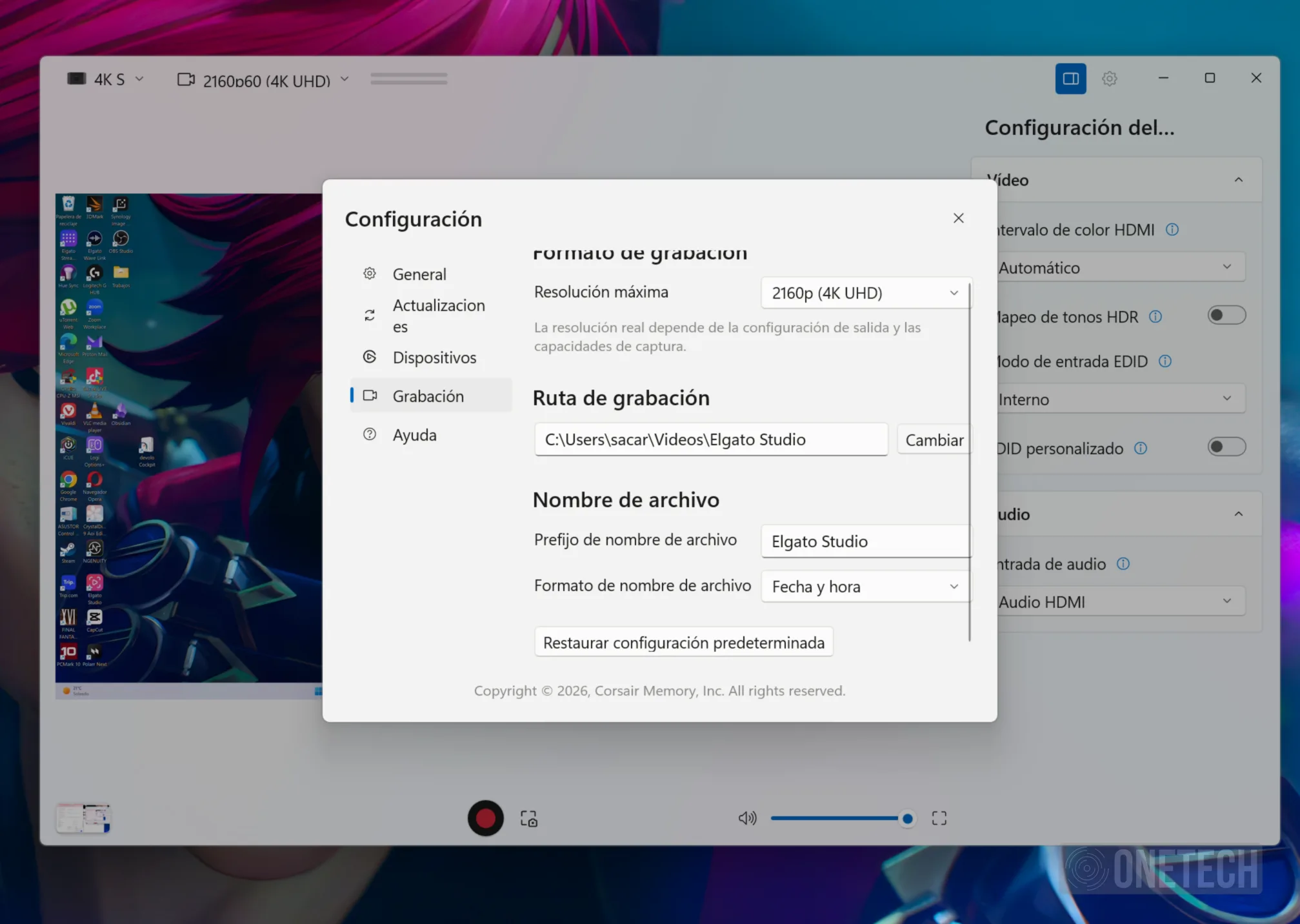Open the recent capture thumbnail at bottom left
Image resolution: width=1300 pixels, height=924 pixels.
pyautogui.click(x=83, y=819)
